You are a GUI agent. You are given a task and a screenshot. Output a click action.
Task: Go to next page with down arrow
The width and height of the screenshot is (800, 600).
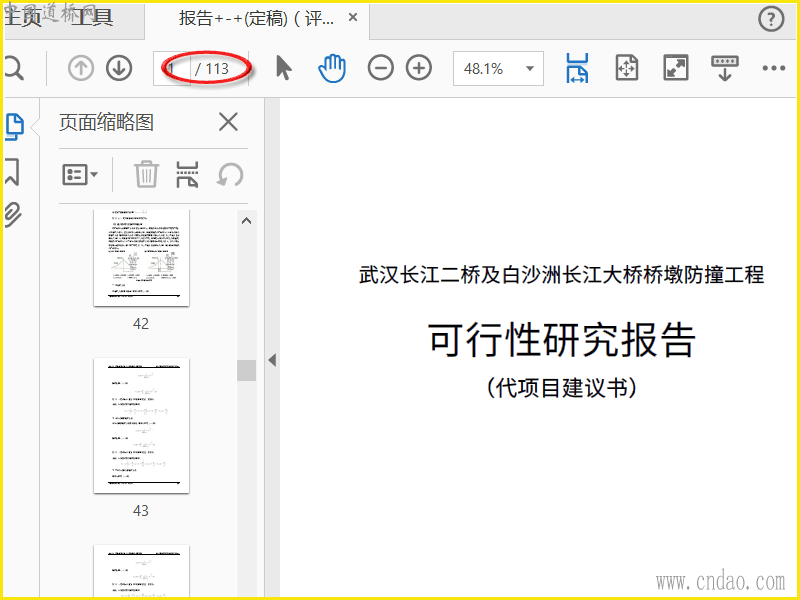tap(119, 68)
